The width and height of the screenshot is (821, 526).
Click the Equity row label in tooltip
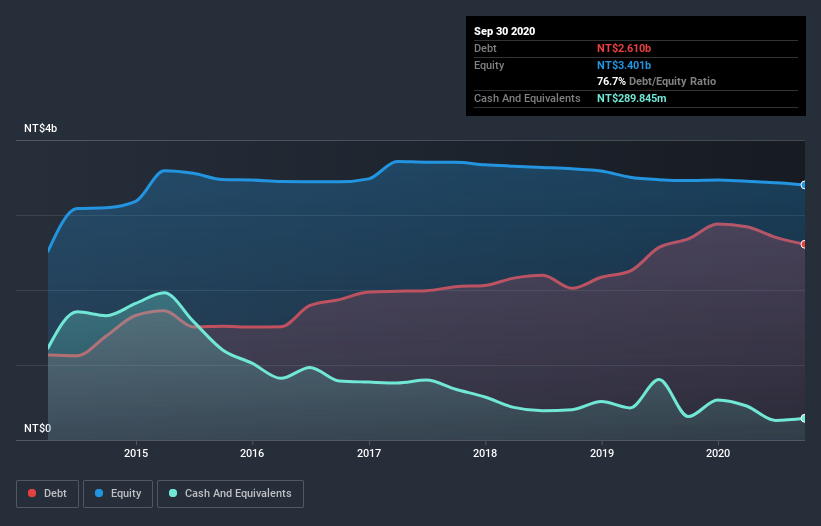489,65
